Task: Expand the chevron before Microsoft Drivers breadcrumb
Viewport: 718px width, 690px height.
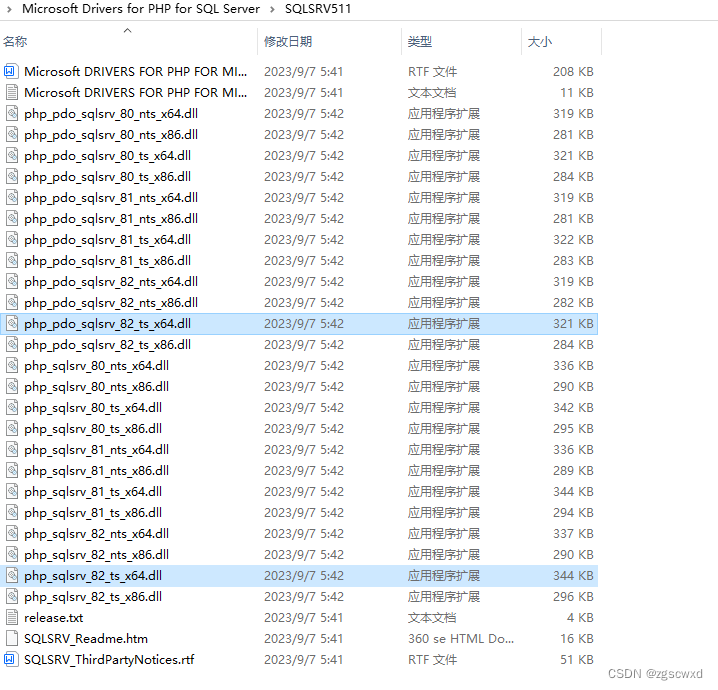Action: pyautogui.click(x=9, y=9)
